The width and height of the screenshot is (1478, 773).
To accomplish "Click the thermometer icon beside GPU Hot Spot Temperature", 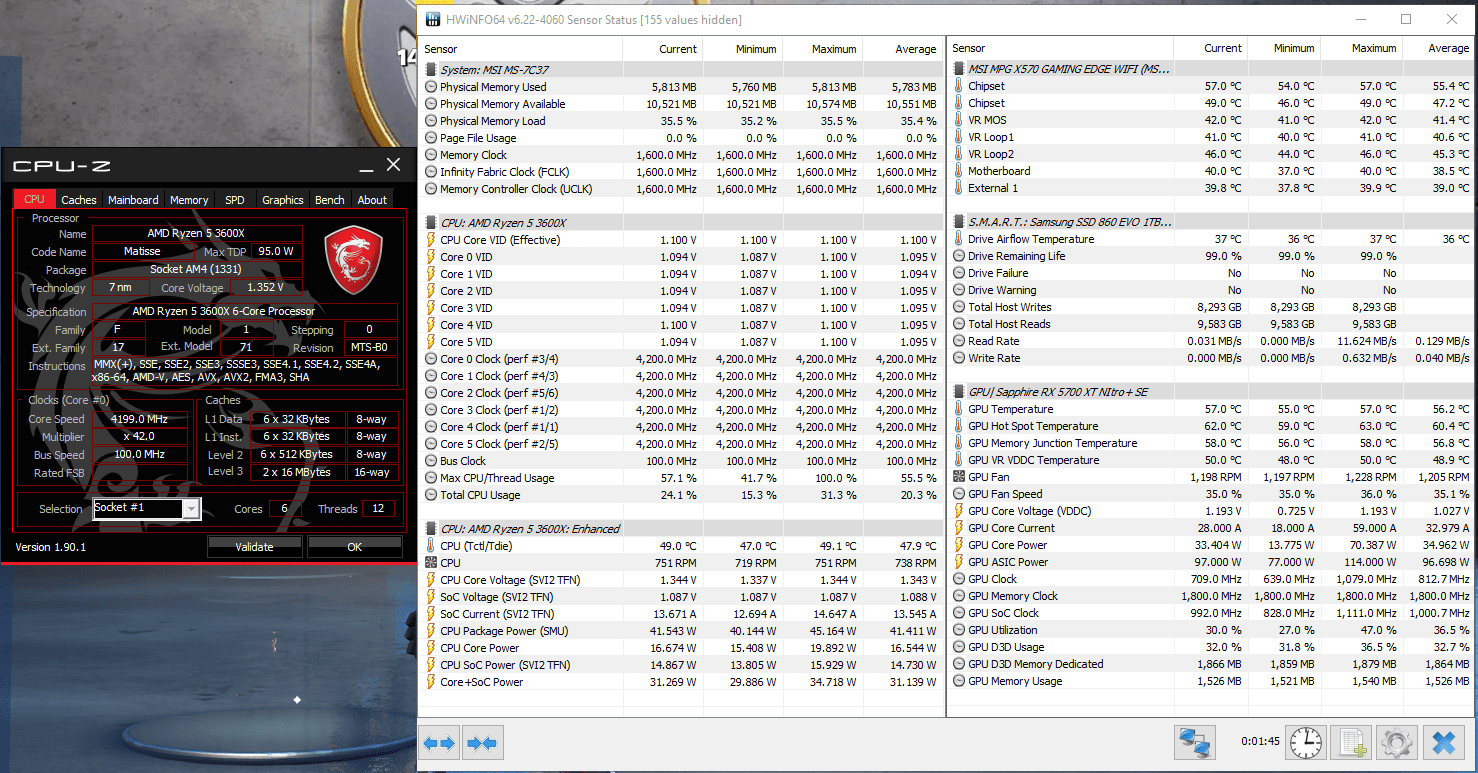I will (x=959, y=426).
